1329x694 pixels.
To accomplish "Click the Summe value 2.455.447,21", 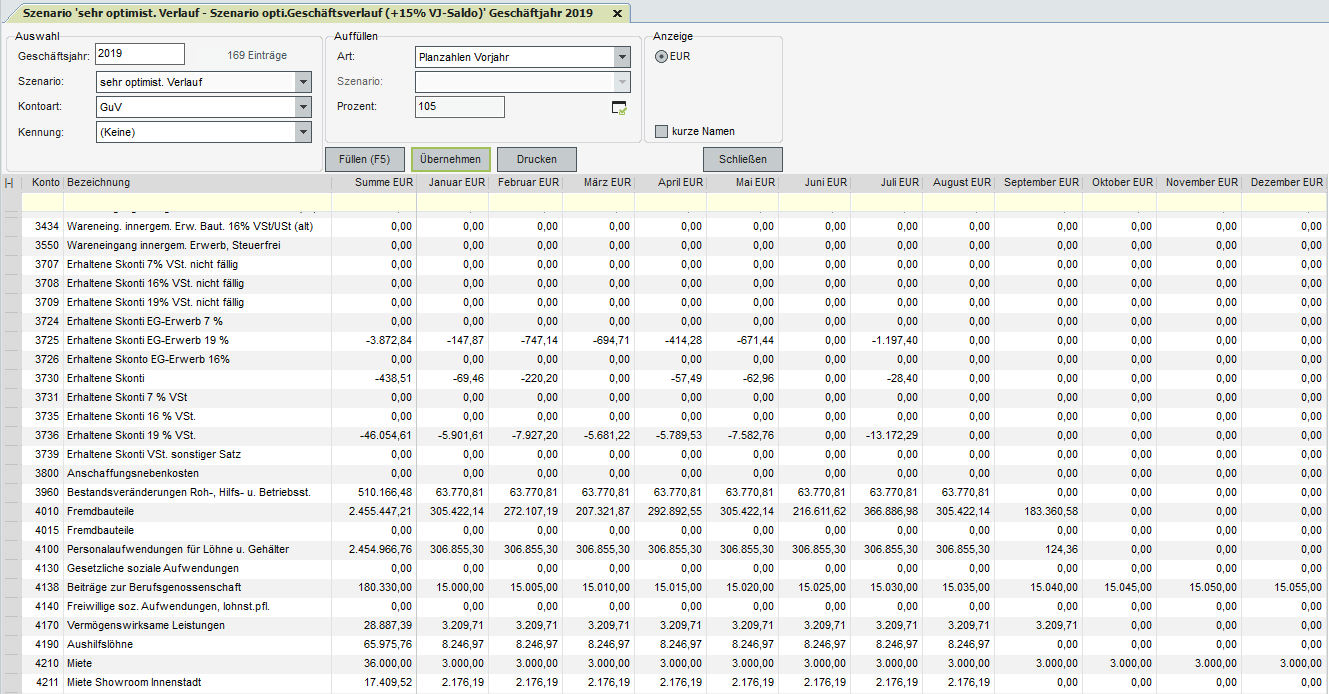I will tap(380, 511).
